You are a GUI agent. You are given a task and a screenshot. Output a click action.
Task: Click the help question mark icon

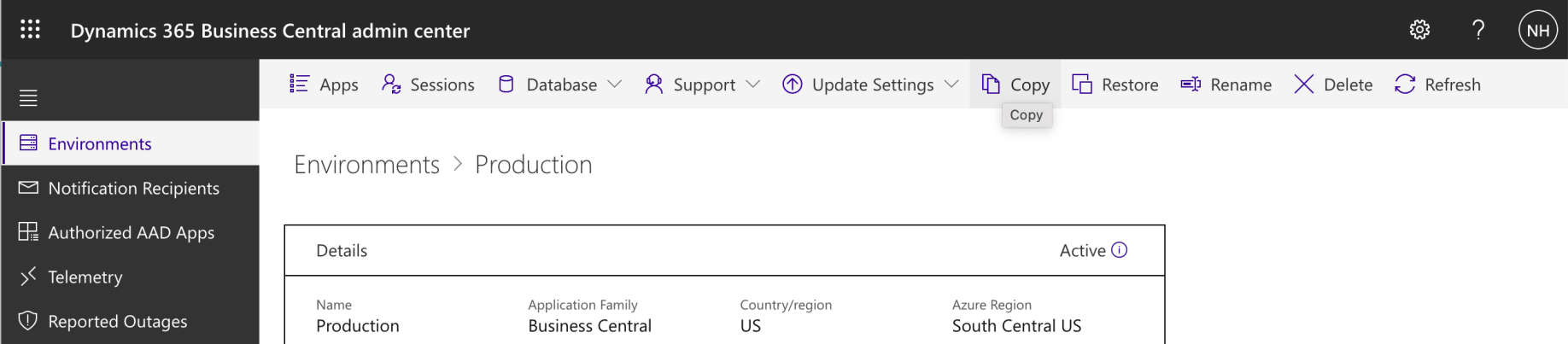(x=1478, y=30)
